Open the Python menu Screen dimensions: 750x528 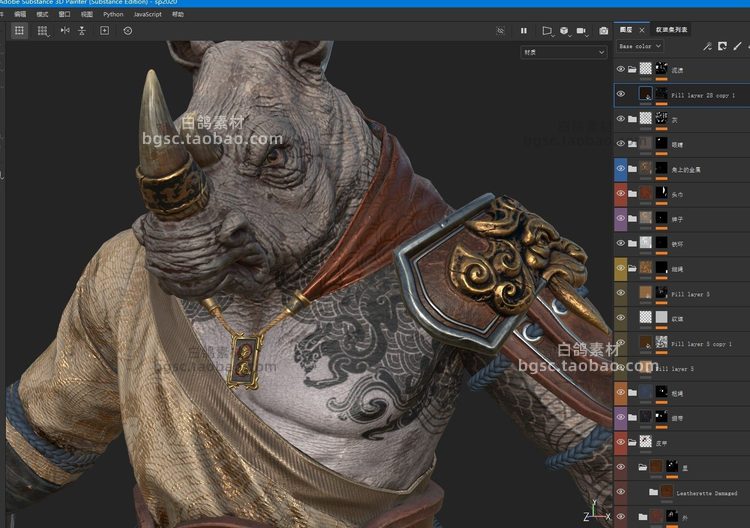[113, 14]
